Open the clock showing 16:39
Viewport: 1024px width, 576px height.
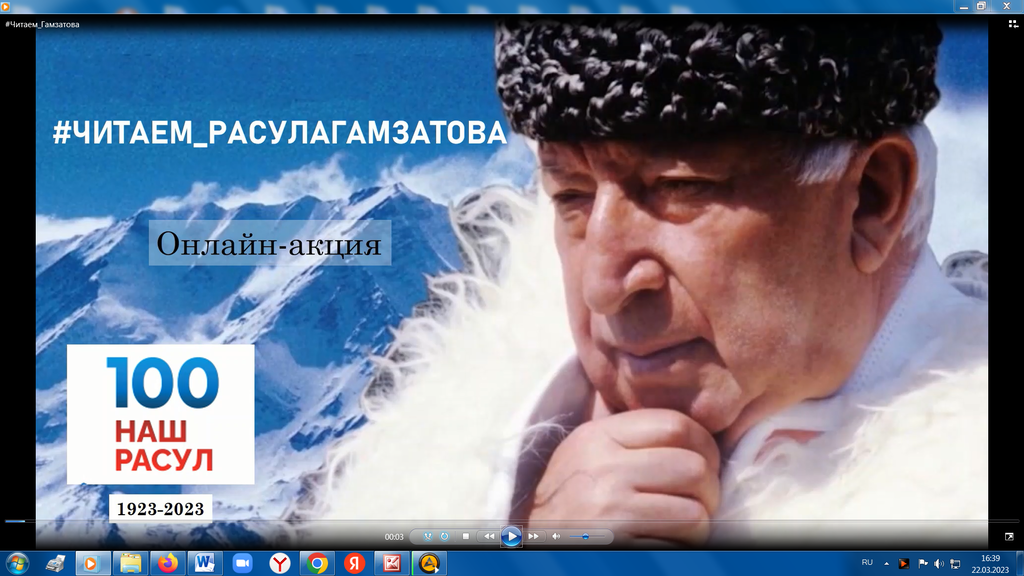(x=990, y=563)
